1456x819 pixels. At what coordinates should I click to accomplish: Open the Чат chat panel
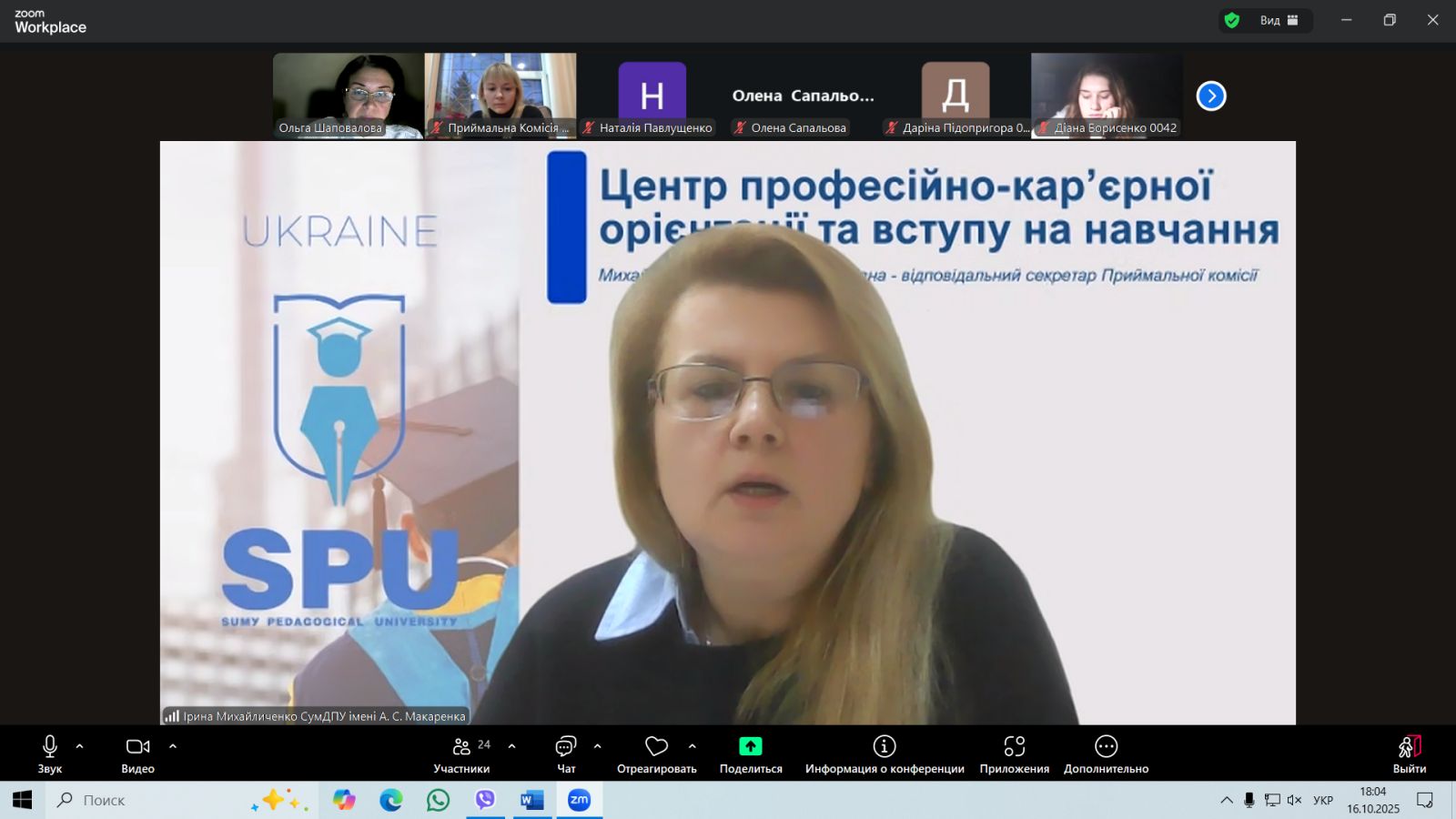click(x=565, y=754)
